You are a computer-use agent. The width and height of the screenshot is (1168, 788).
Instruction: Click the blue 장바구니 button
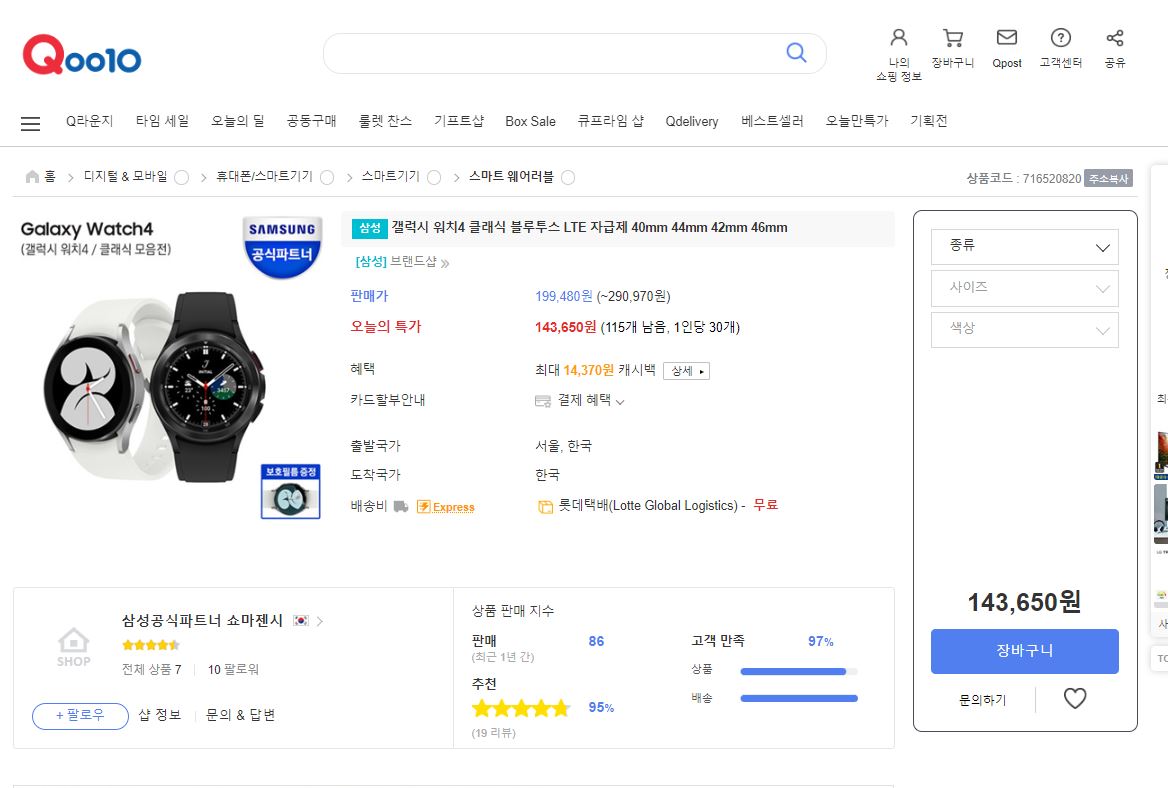(x=1024, y=651)
